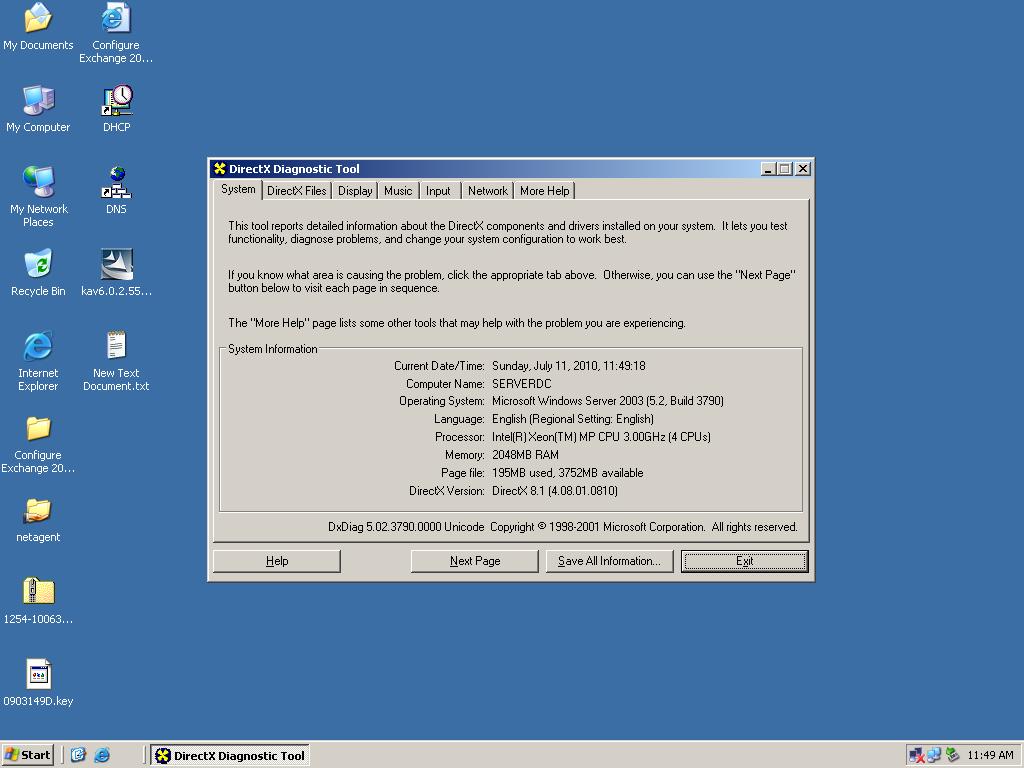Switch to the DirectX Files tab
This screenshot has width=1024, height=768.
coord(296,191)
